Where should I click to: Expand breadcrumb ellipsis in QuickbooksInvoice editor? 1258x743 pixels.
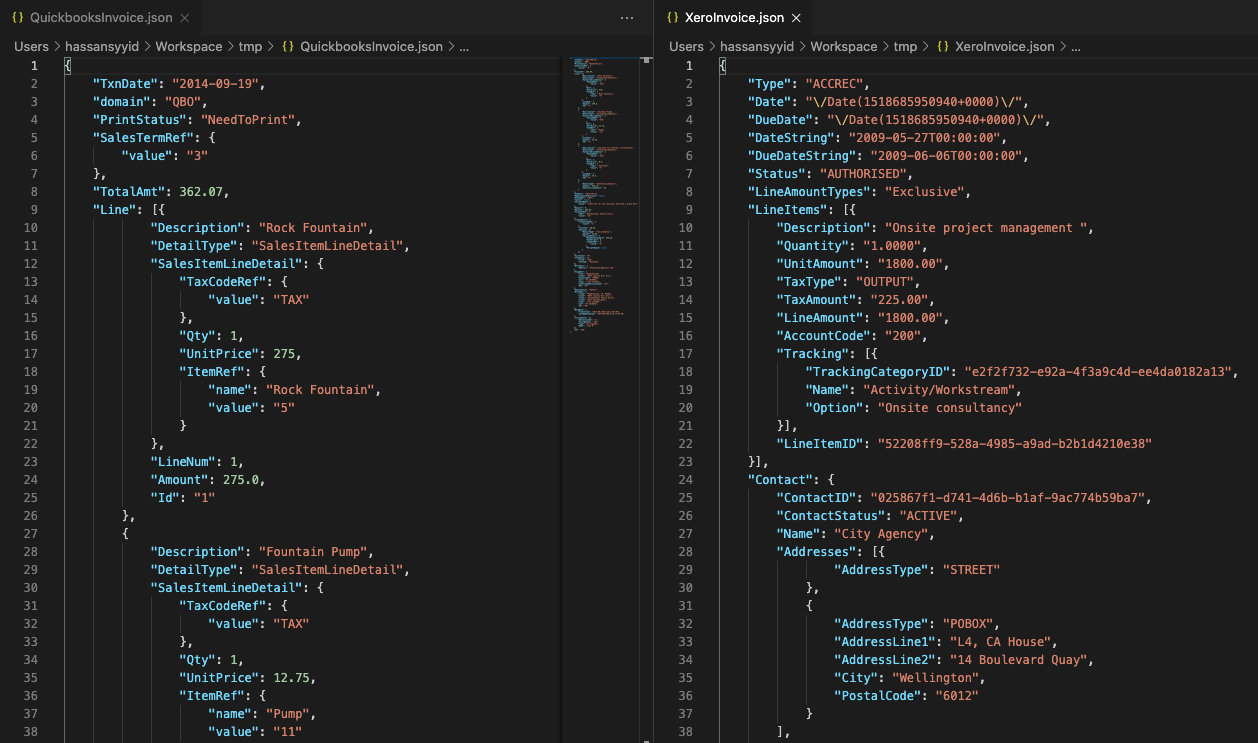[x=464, y=47]
